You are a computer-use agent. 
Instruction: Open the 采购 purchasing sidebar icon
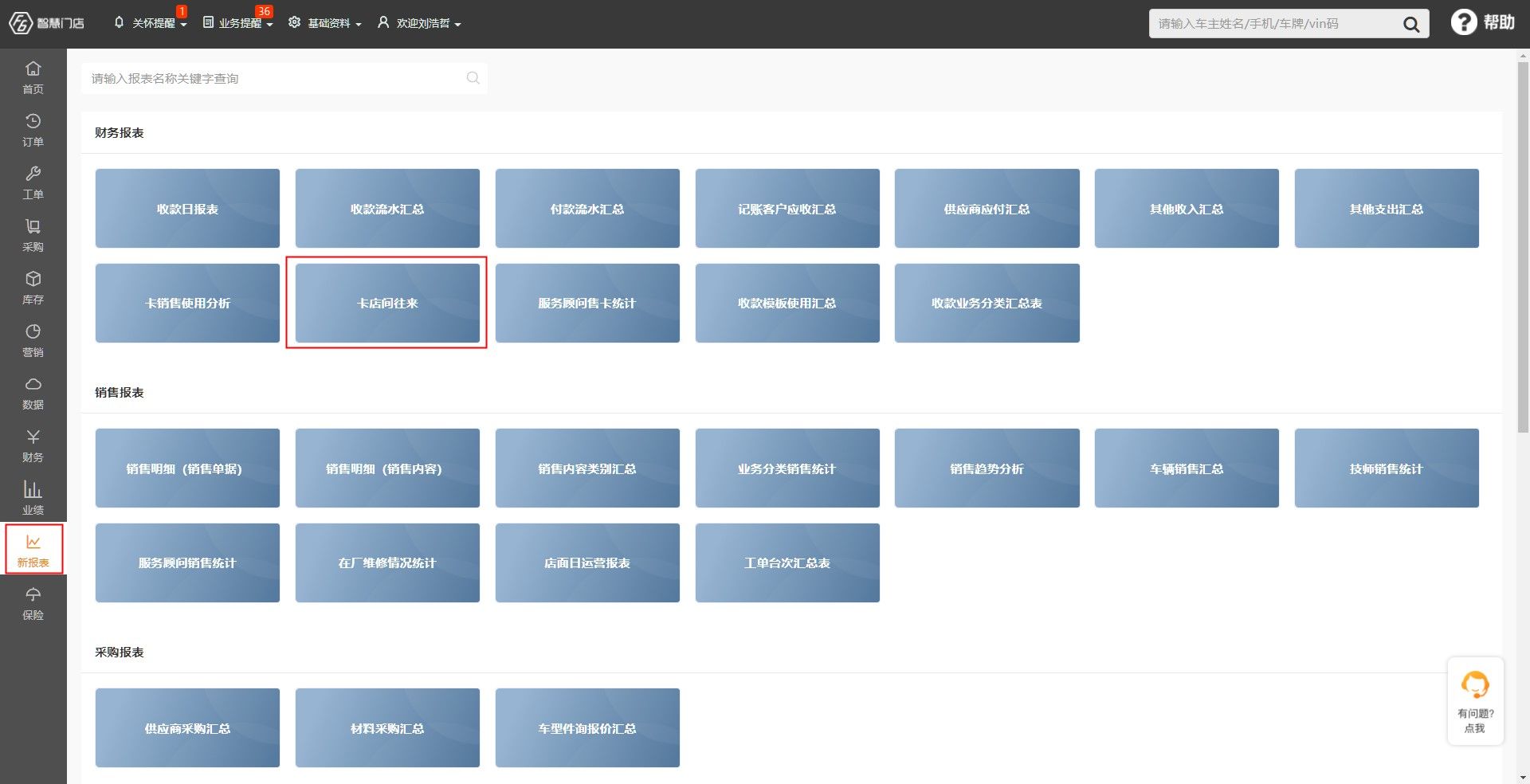[x=33, y=235]
